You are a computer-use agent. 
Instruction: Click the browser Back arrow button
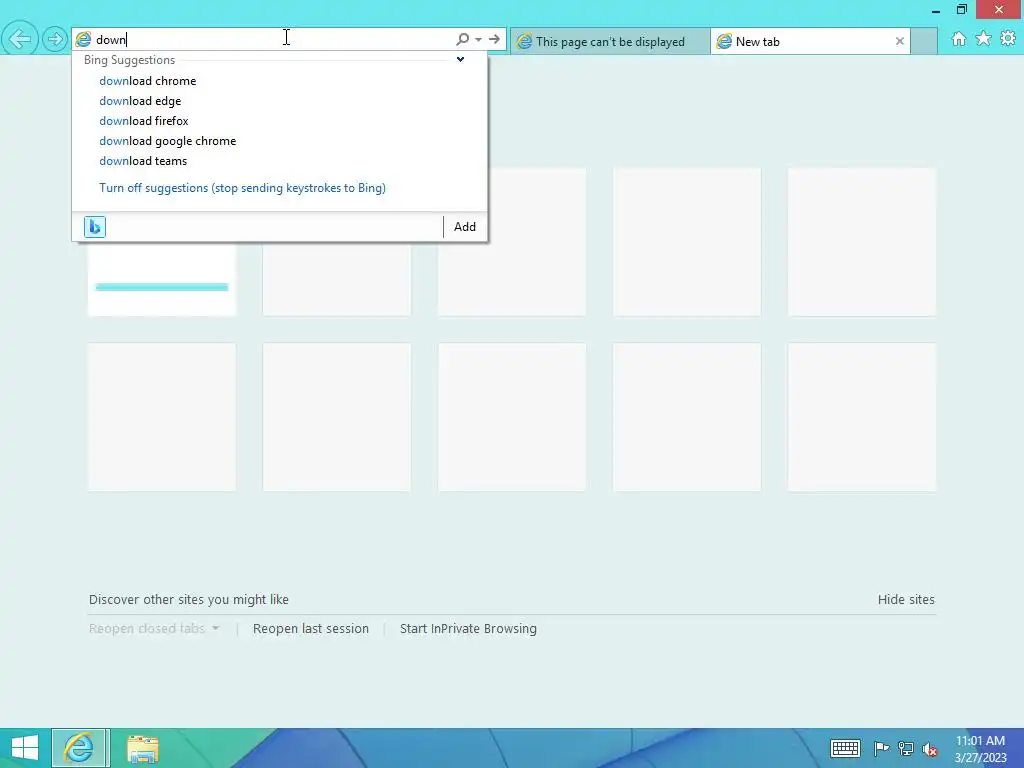point(20,39)
